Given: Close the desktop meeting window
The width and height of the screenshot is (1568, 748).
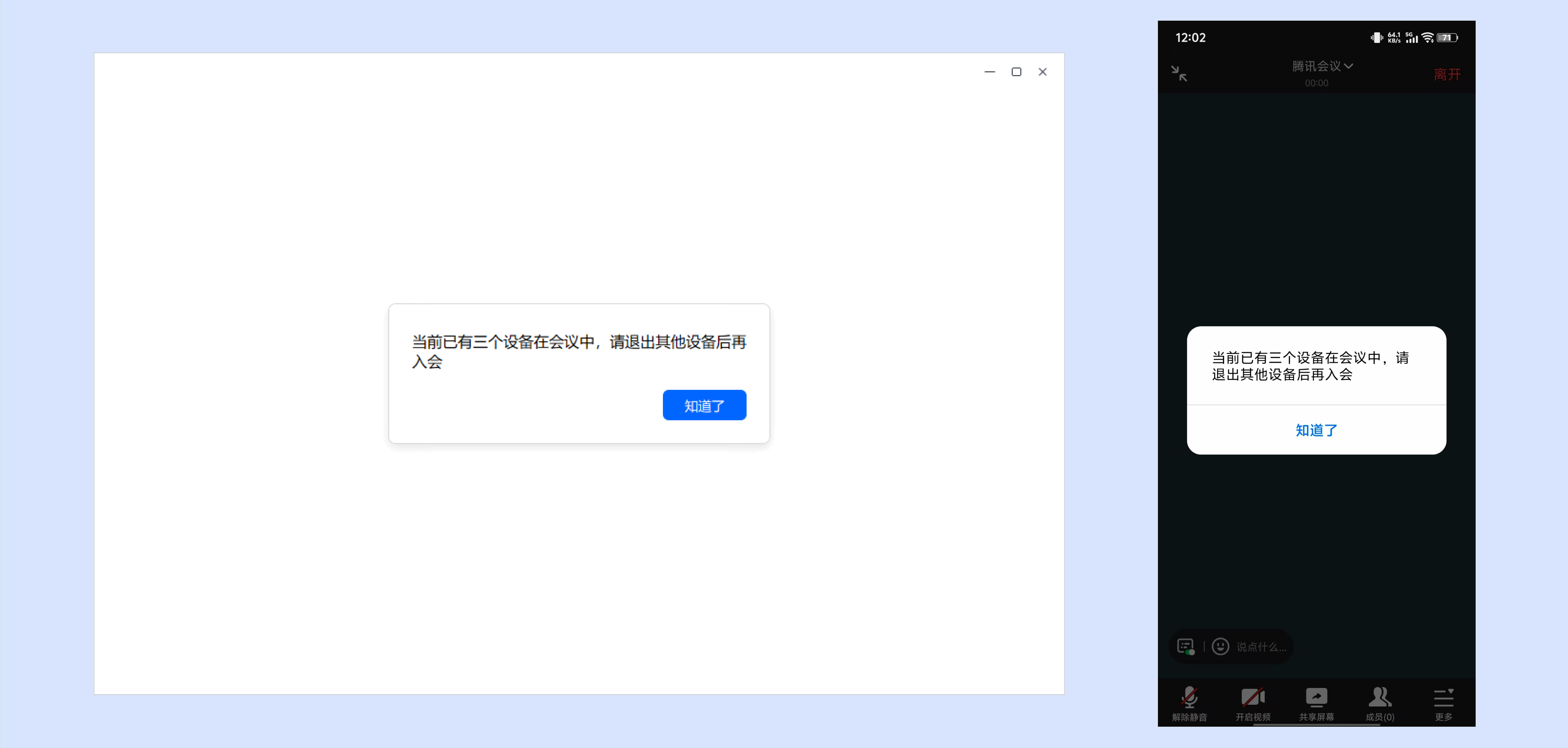Looking at the screenshot, I should pyautogui.click(x=1043, y=72).
